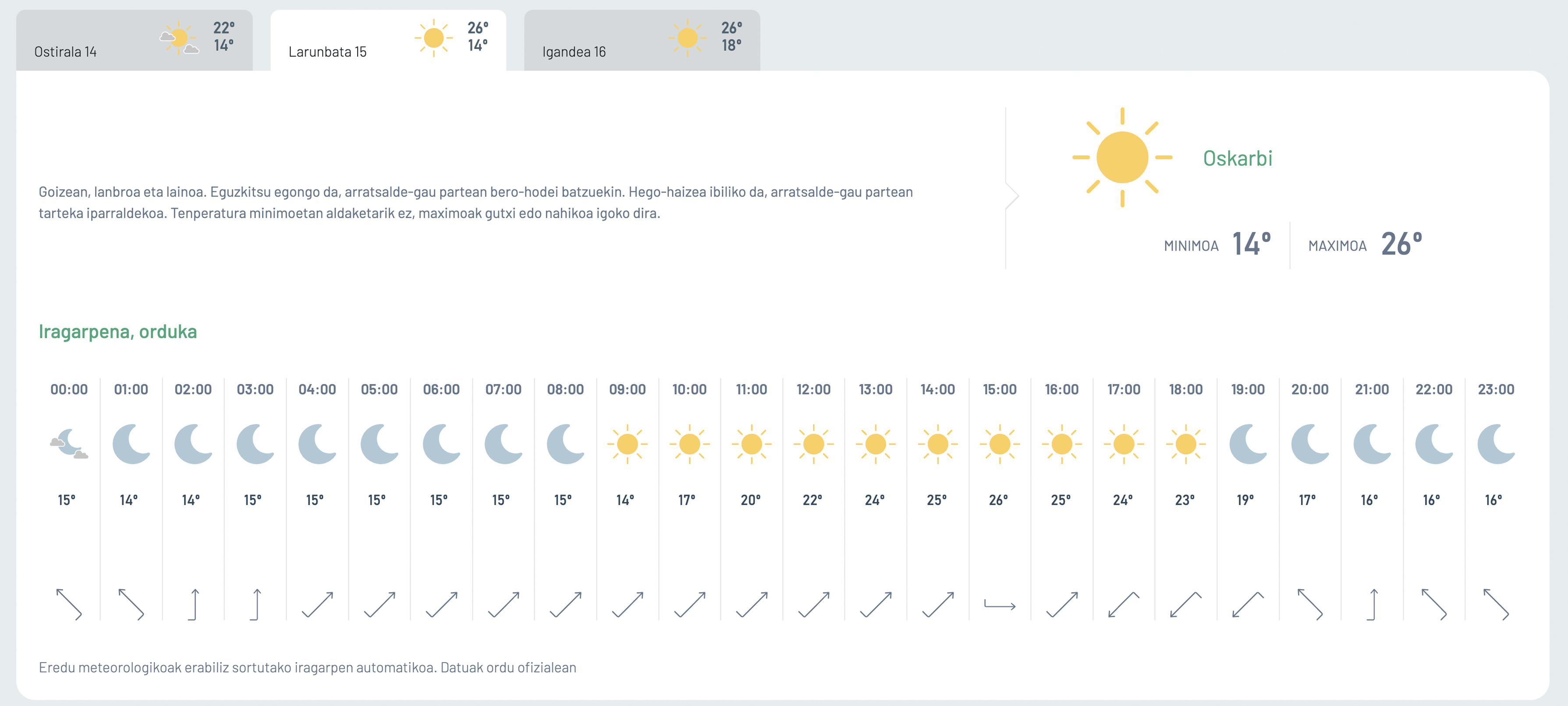
Task: Click the 20:00 hour label
Action: pos(1310,389)
